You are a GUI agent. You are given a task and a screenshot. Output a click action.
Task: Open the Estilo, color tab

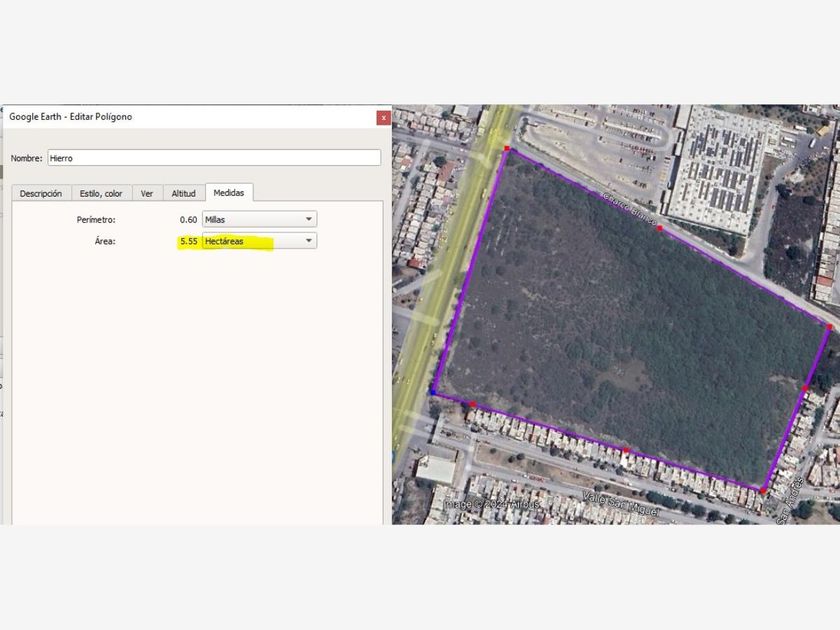pos(101,193)
